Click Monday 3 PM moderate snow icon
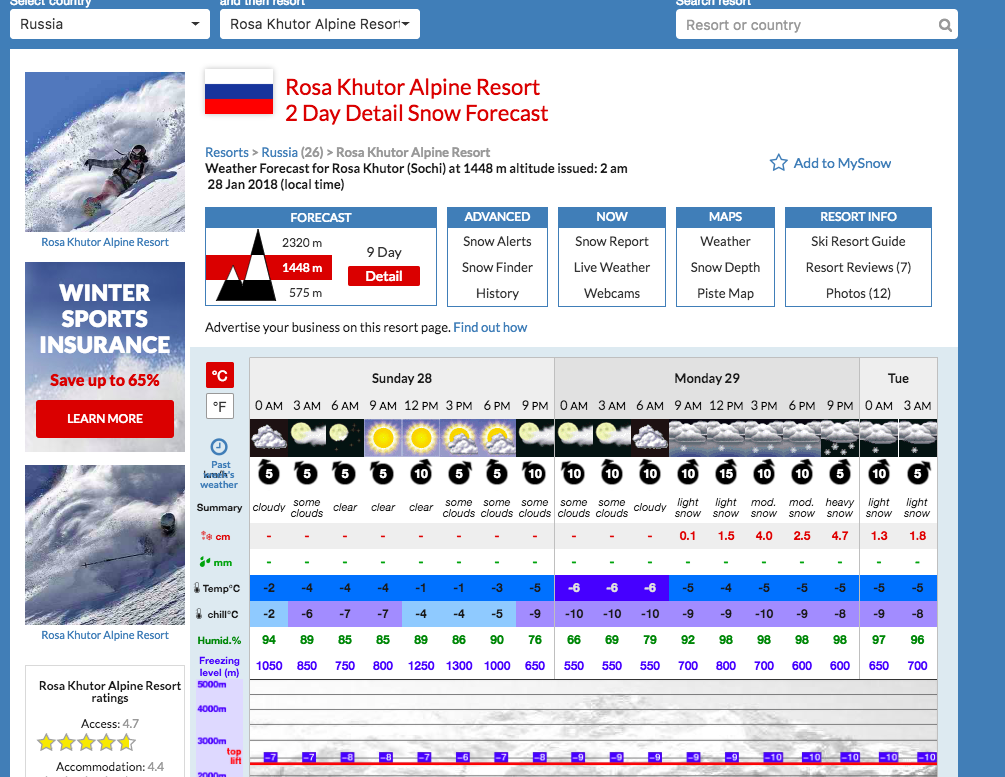 [763, 438]
